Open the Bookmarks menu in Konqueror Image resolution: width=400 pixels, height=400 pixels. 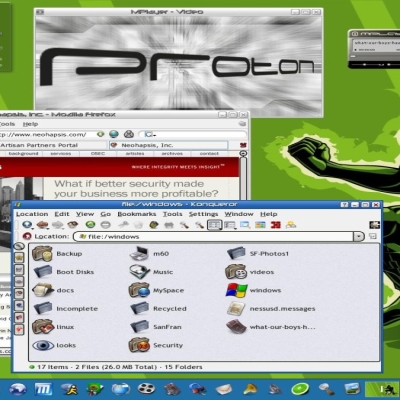137,214
